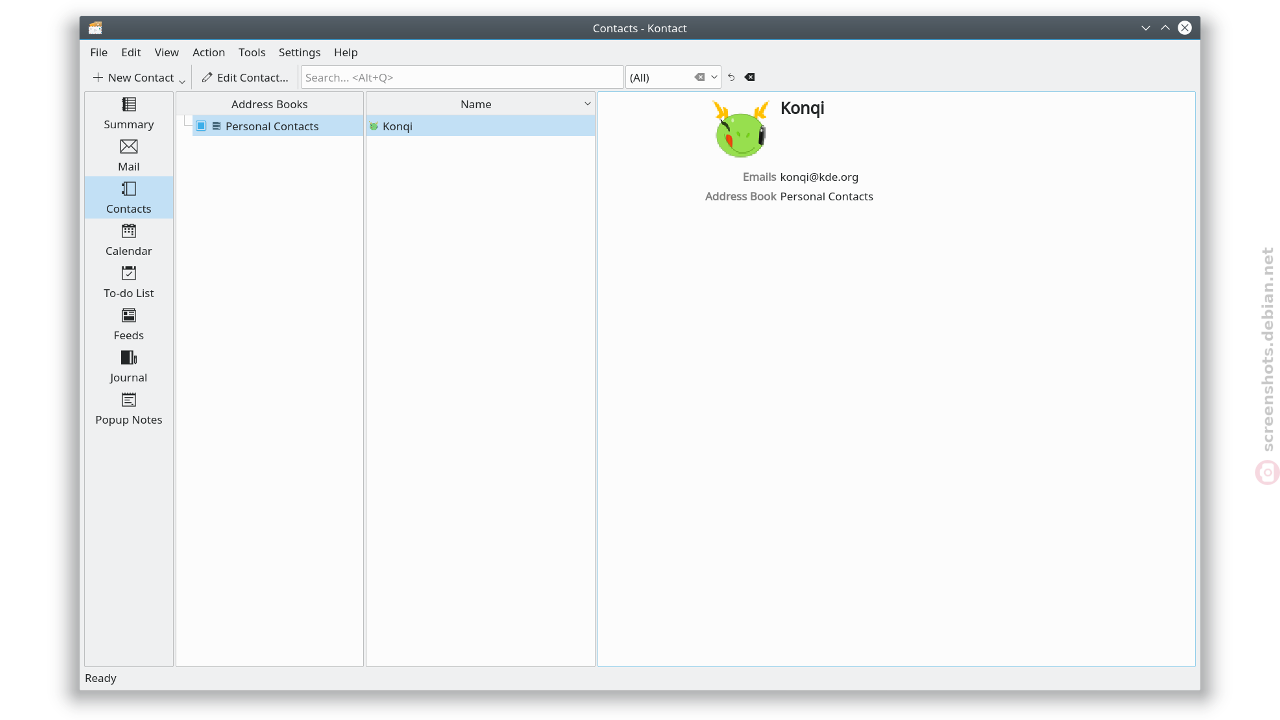Viewport: 1280px width, 720px height.
Task: Open the Summary view in sidebar
Action: click(129, 113)
